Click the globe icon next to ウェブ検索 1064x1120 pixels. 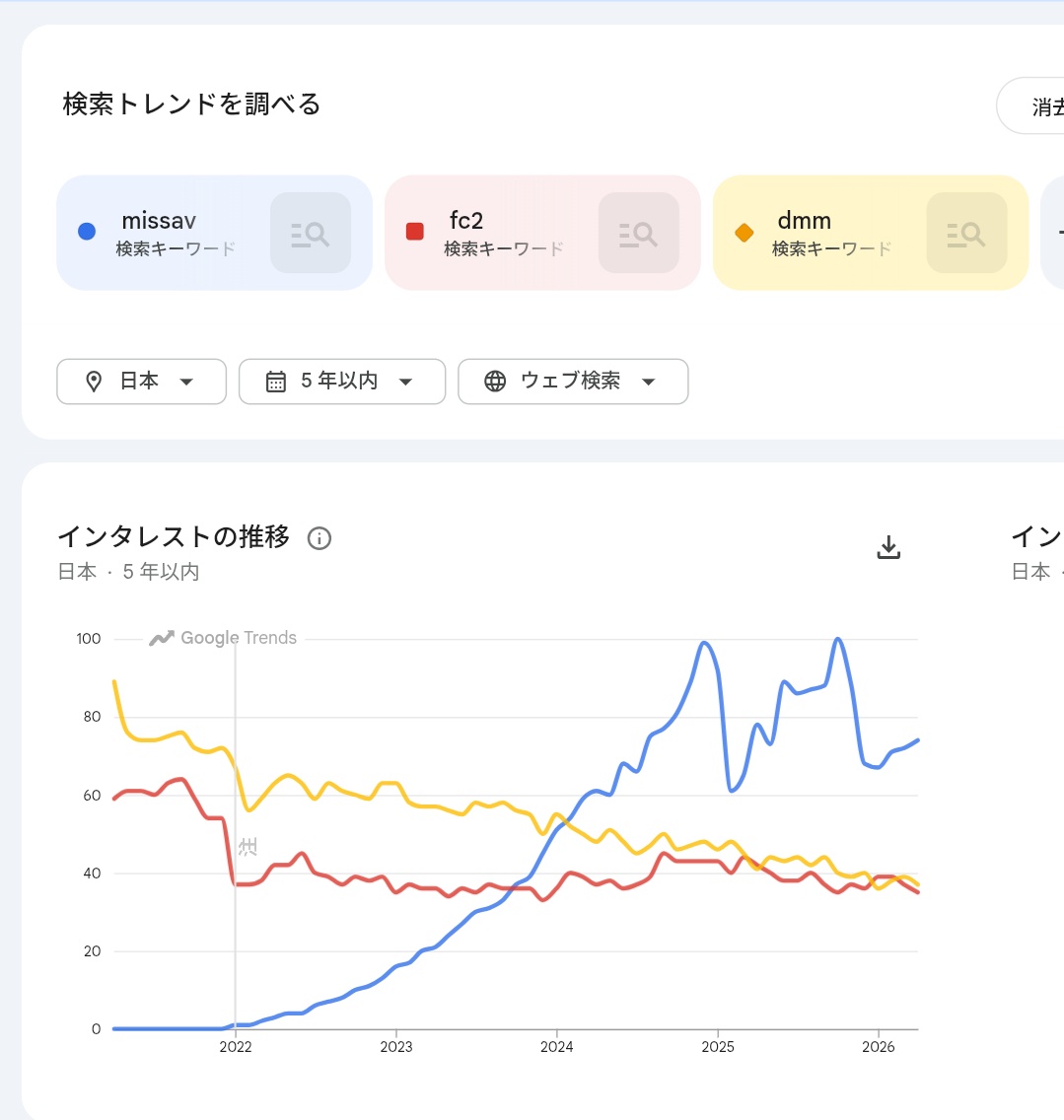coord(495,382)
